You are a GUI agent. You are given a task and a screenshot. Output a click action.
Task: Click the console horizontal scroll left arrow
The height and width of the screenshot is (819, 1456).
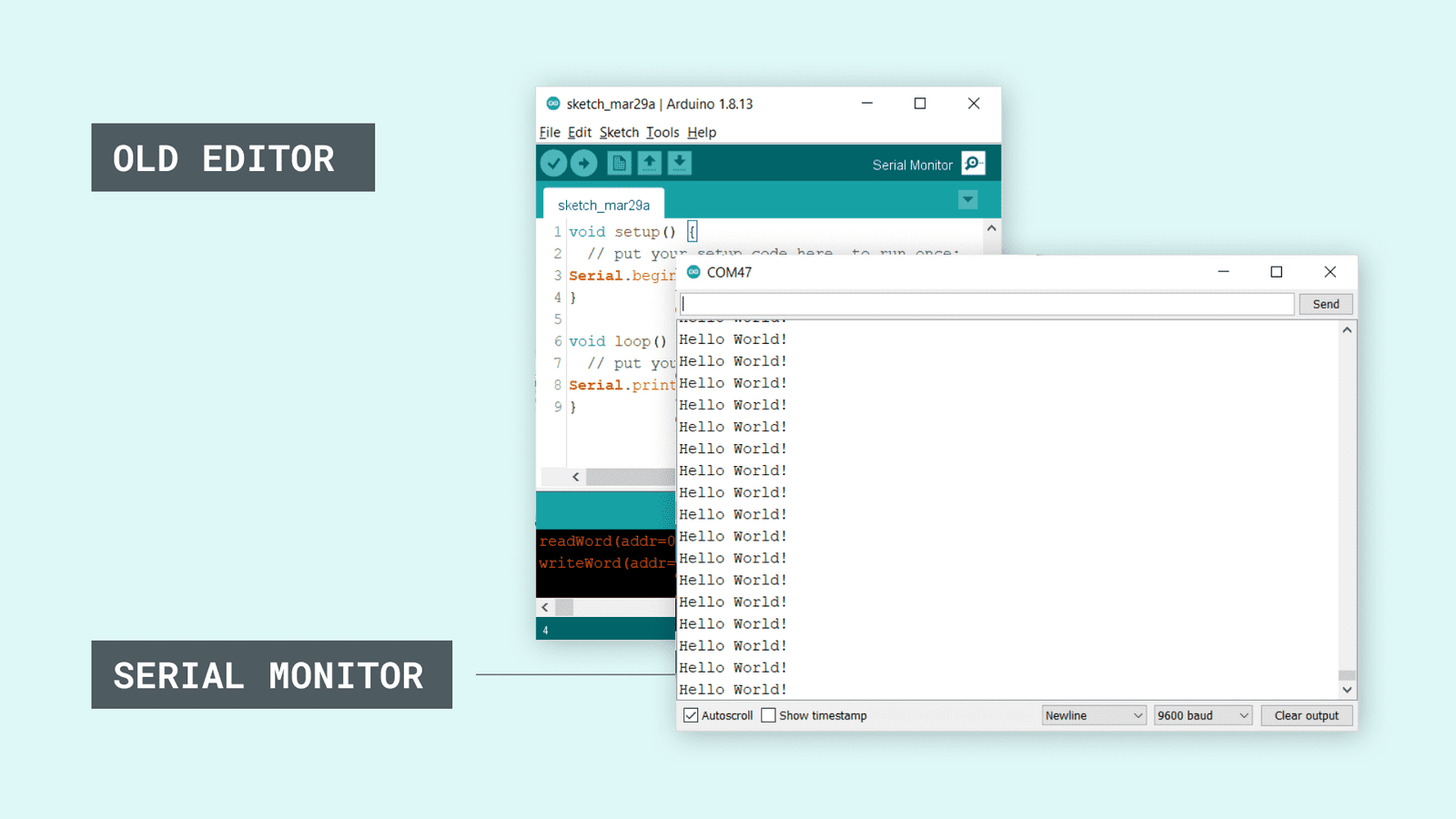tap(545, 607)
